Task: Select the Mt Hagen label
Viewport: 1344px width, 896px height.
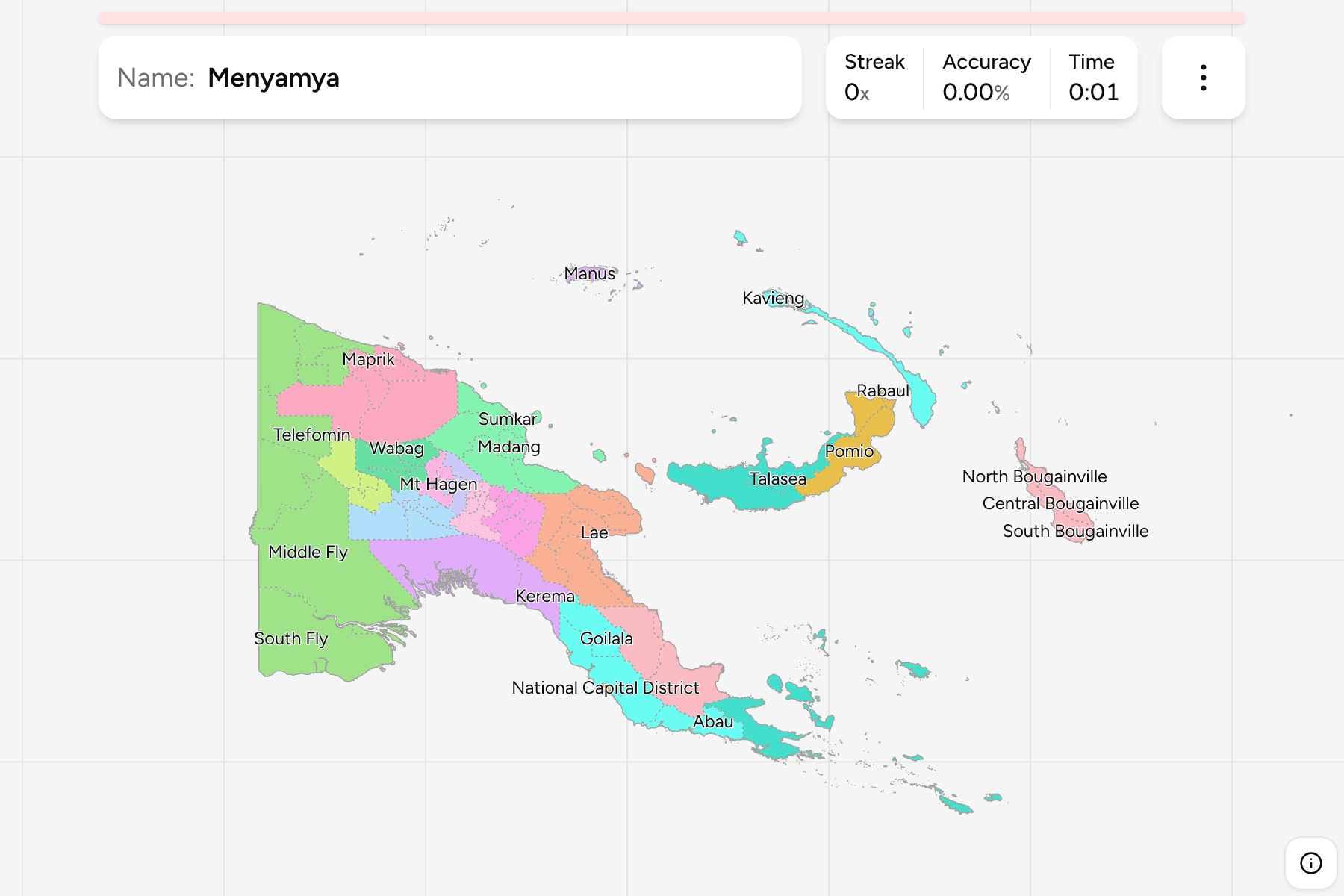Action: pyautogui.click(x=438, y=484)
